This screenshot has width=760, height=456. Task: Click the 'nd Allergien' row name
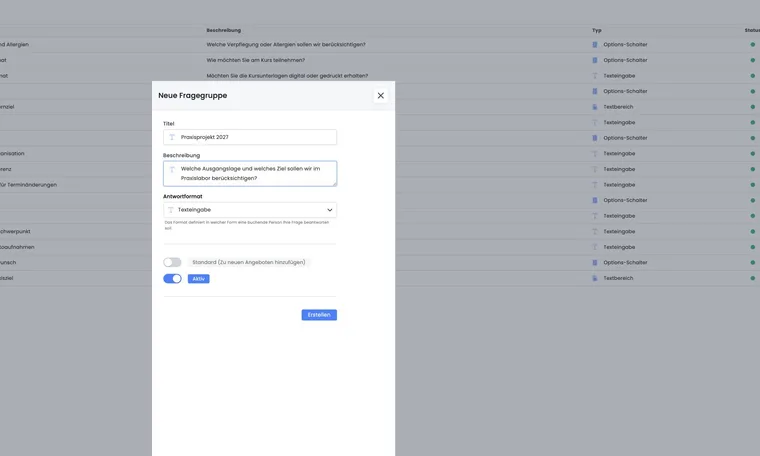[14, 45]
